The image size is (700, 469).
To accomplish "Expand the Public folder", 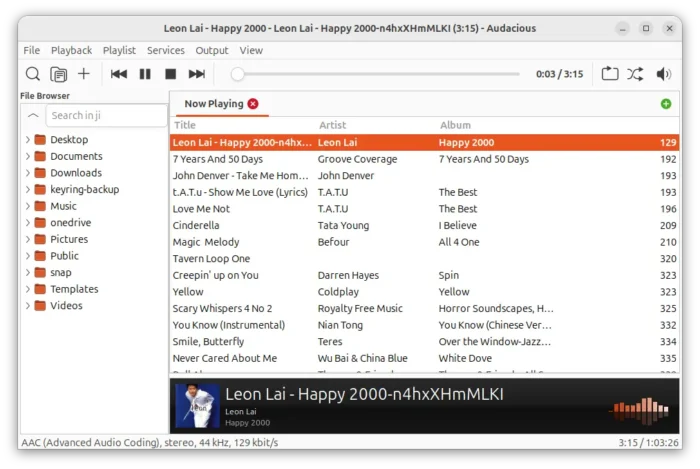I will click(28, 256).
